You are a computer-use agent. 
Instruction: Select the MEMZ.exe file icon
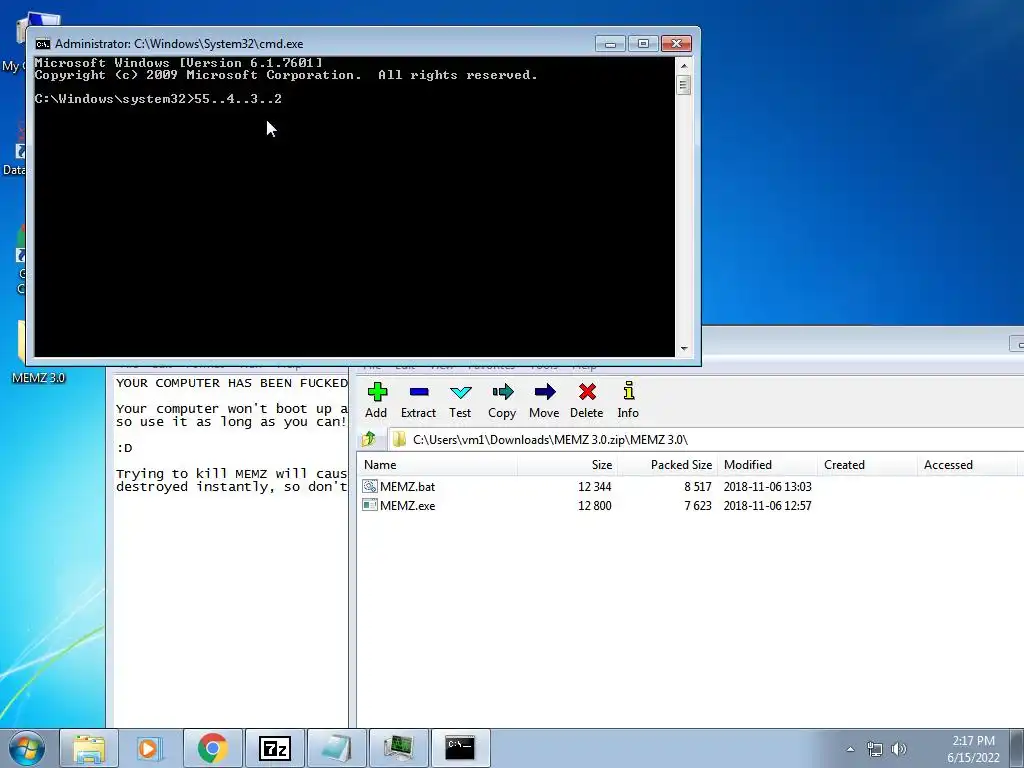[370, 505]
